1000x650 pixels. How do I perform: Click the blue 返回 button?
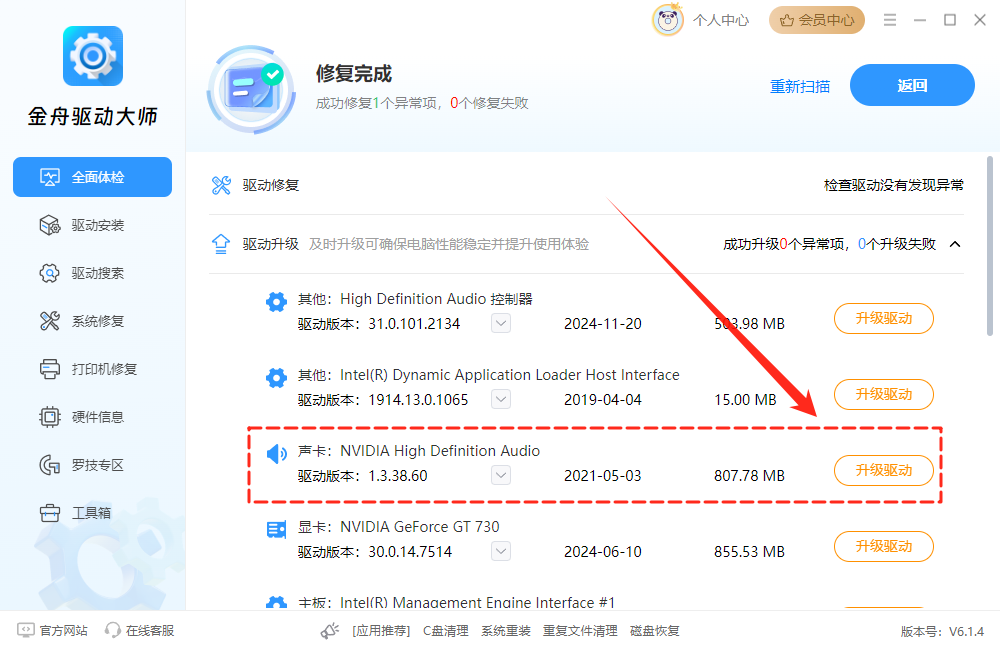(912, 85)
